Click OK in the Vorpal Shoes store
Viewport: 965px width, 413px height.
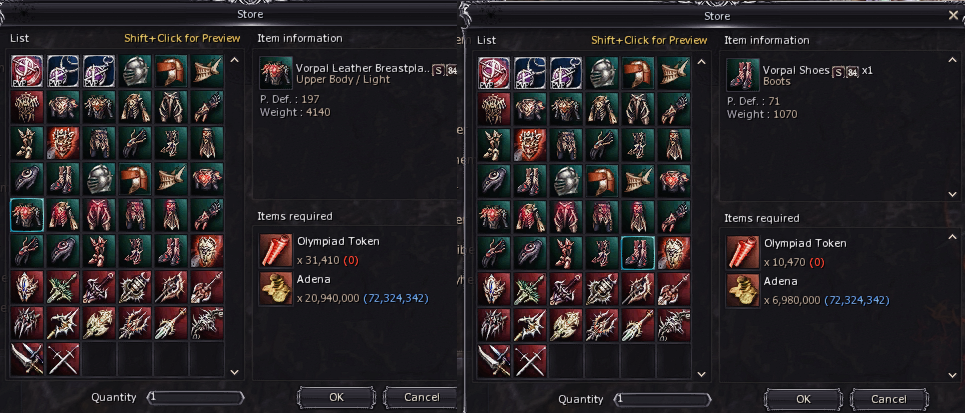(803, 399)
